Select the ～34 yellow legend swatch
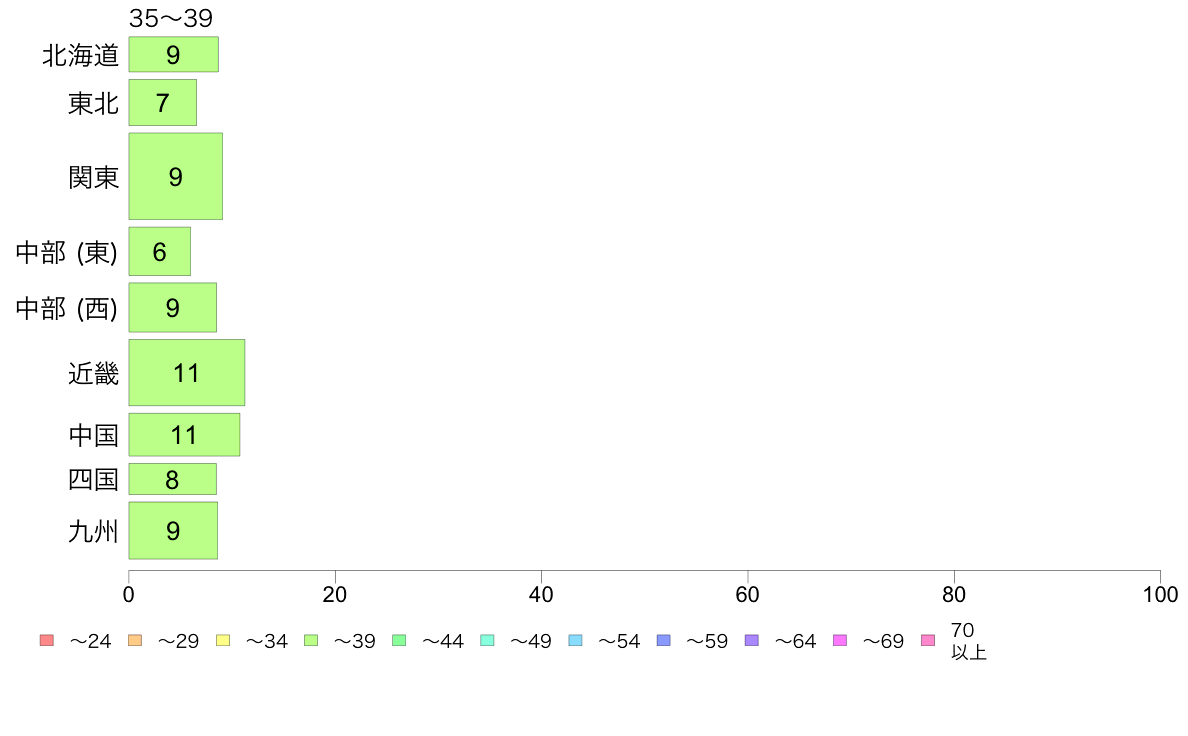 [223, 640]
